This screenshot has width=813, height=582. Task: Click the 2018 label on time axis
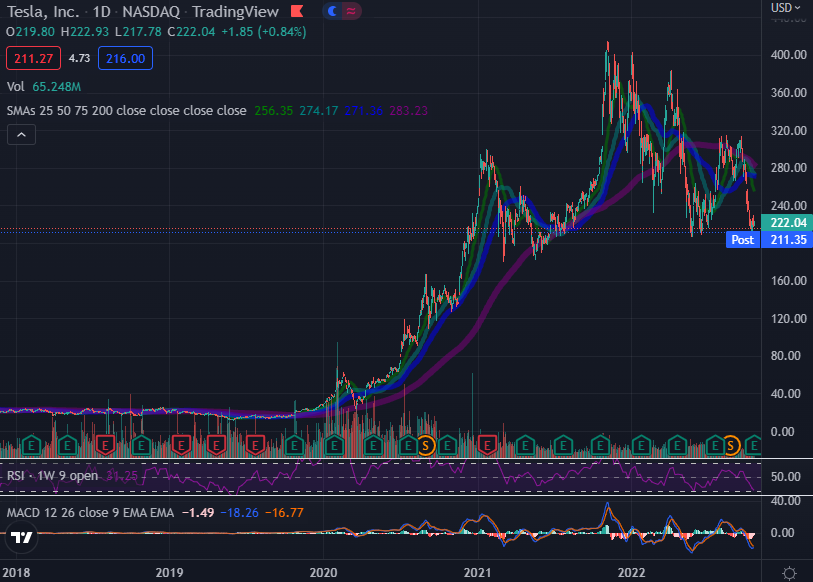click(16, 573)
